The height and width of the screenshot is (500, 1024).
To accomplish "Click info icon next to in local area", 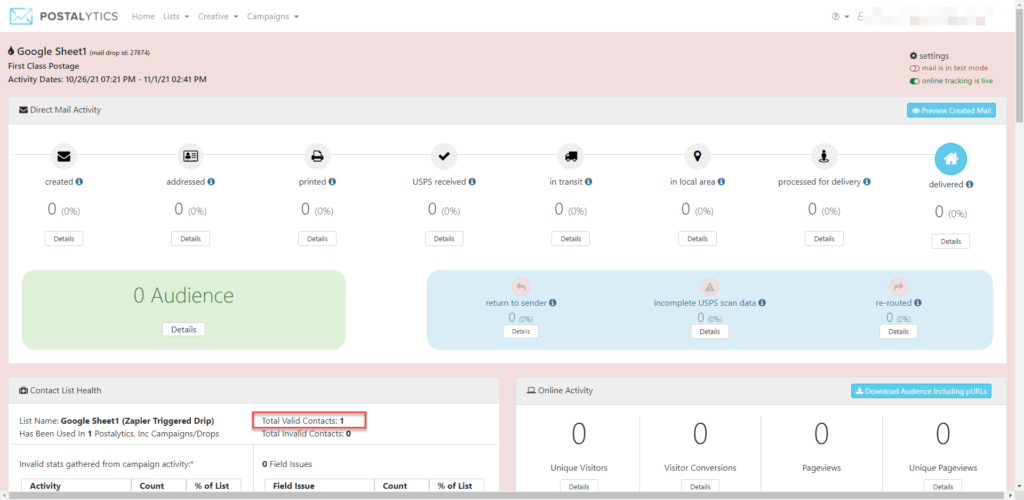I will tap(722, 182).
